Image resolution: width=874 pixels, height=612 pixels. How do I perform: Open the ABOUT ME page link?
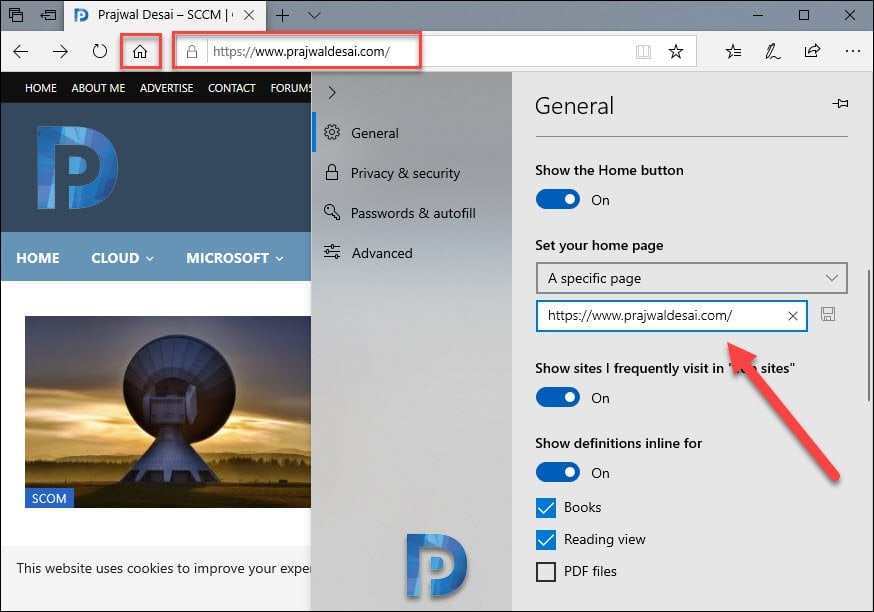[98, 88]
